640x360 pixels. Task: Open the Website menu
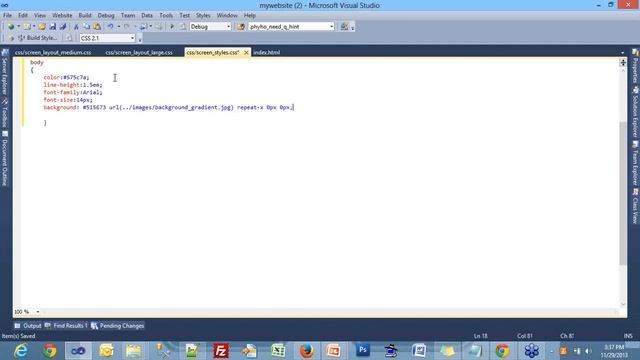[62, 16]
